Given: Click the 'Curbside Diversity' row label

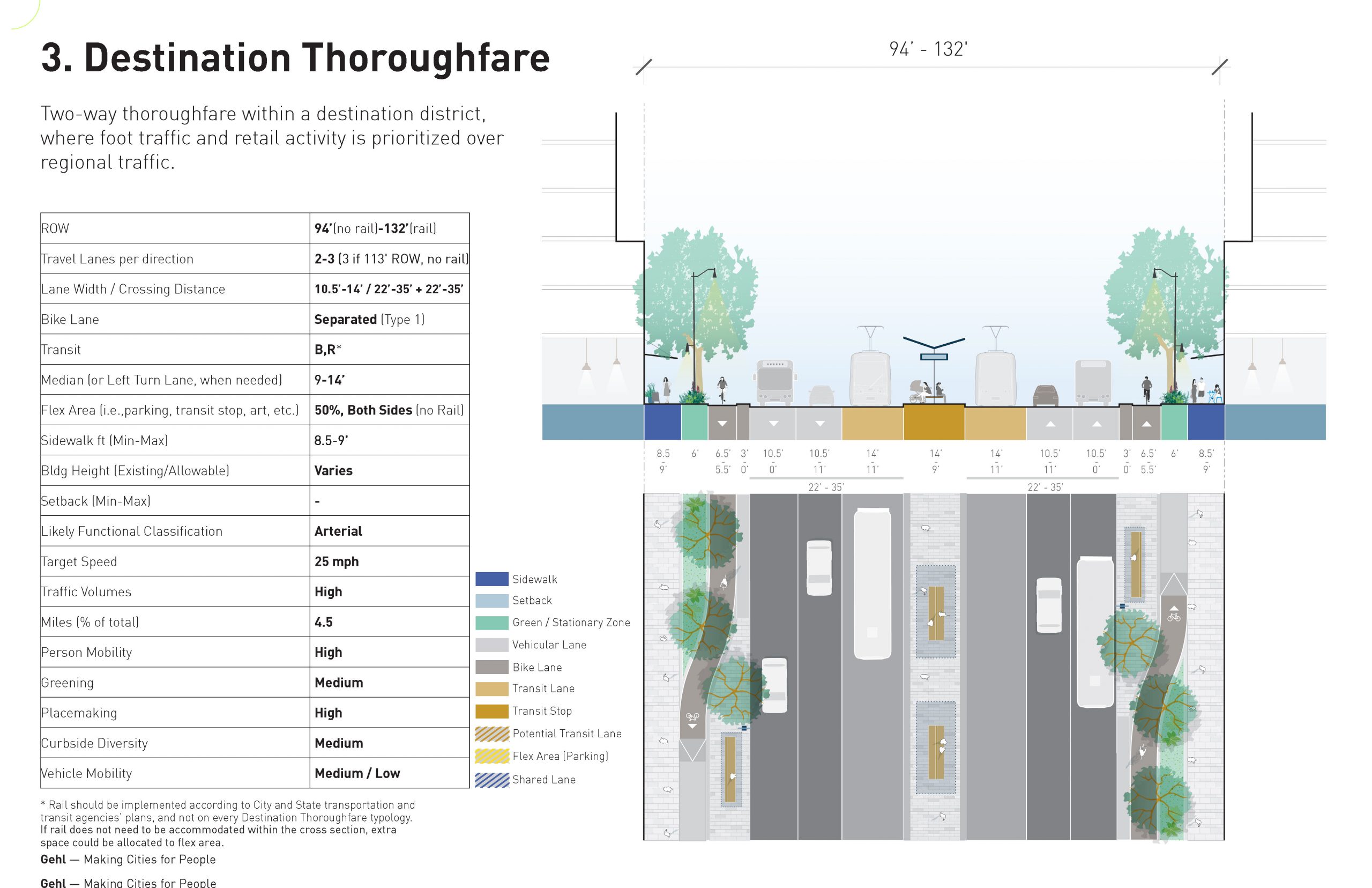Looking at the screenshot, I should [94, 743].
